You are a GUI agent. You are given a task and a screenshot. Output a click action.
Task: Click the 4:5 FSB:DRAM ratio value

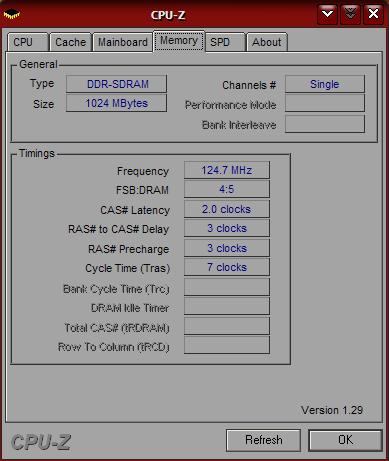[227, 189]
